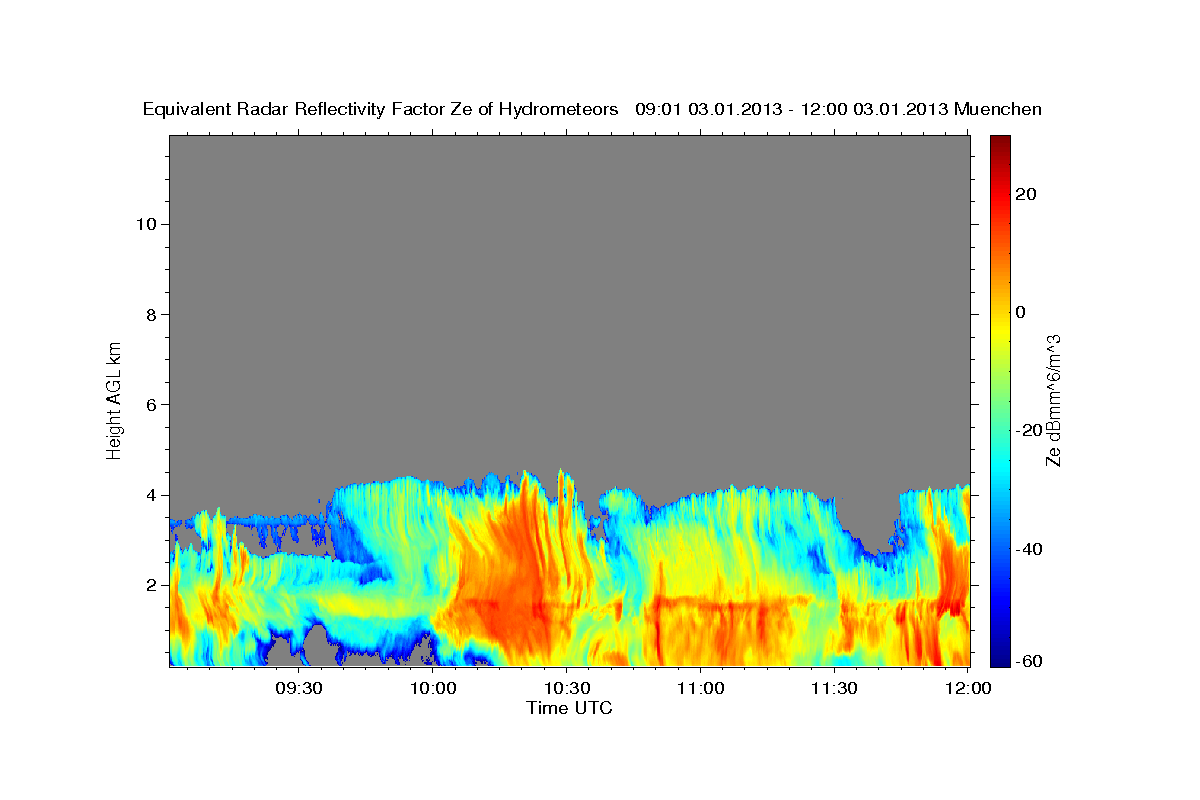Click the 09:30 time tick label
This screenshot has width=1200, height=800.
point(299,688)
